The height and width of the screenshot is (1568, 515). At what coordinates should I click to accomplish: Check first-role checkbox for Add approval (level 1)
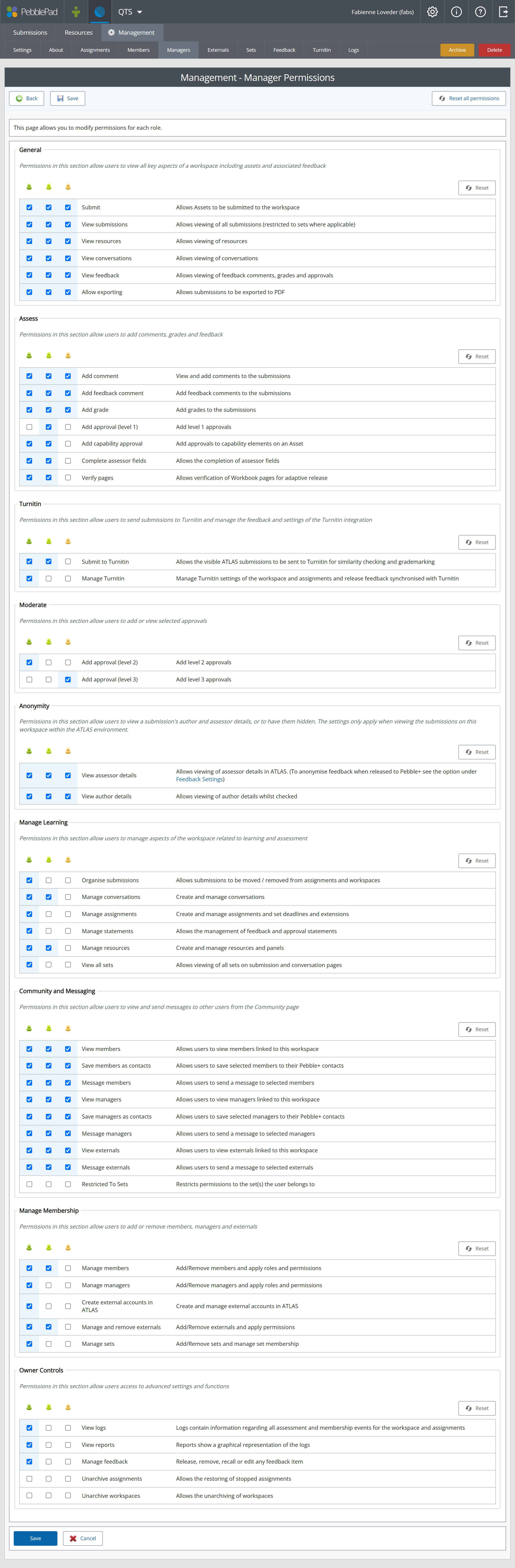point(29,427)
